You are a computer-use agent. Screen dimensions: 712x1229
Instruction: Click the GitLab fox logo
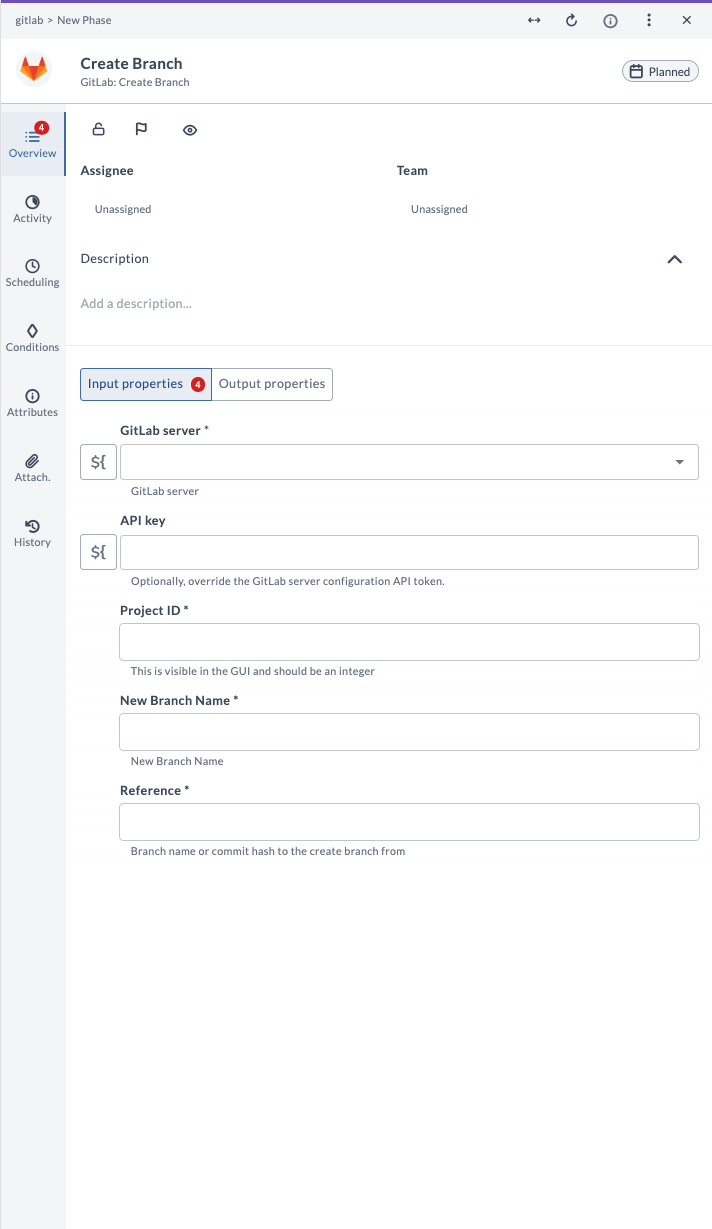point(34,70)
